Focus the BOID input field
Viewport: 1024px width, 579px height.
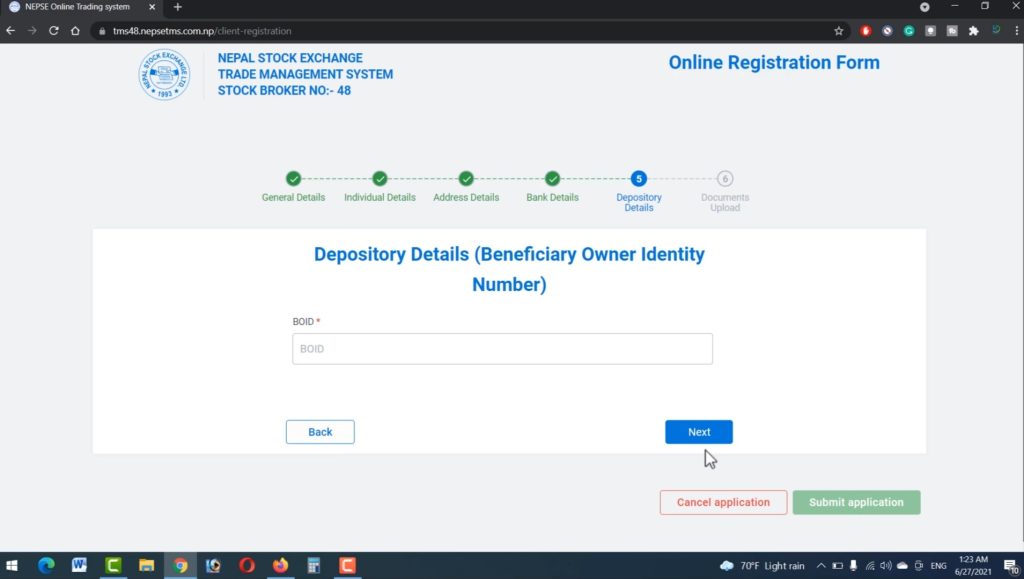[x=502, y=349]
